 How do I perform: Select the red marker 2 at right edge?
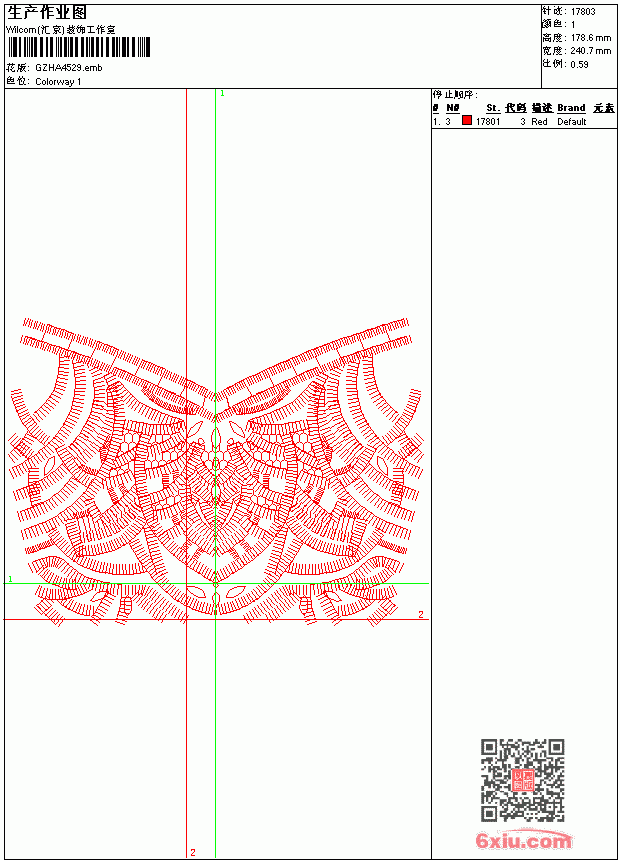421,614
